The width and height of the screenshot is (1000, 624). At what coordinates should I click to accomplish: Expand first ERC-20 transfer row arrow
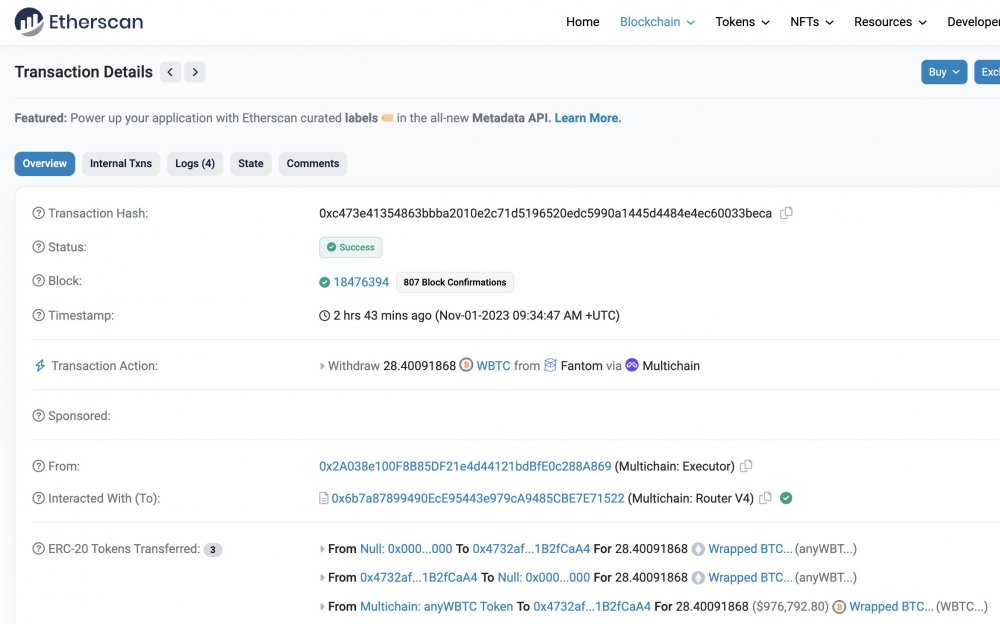pyautogui.click(x=322, y=549)
